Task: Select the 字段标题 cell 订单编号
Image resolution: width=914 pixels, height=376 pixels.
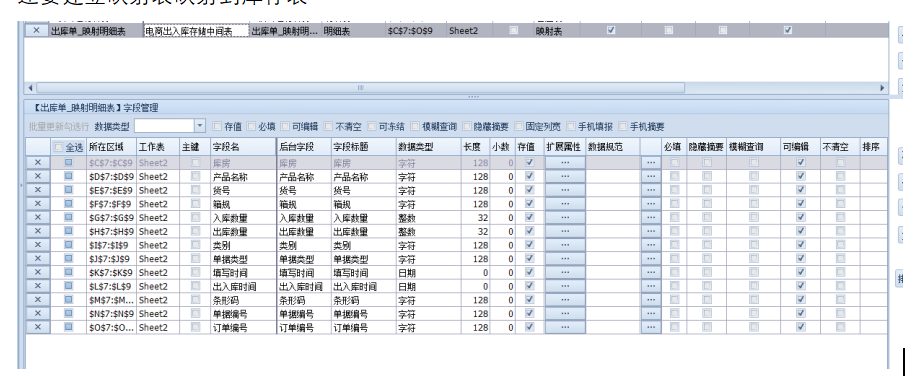Action: tap(363, 328)
